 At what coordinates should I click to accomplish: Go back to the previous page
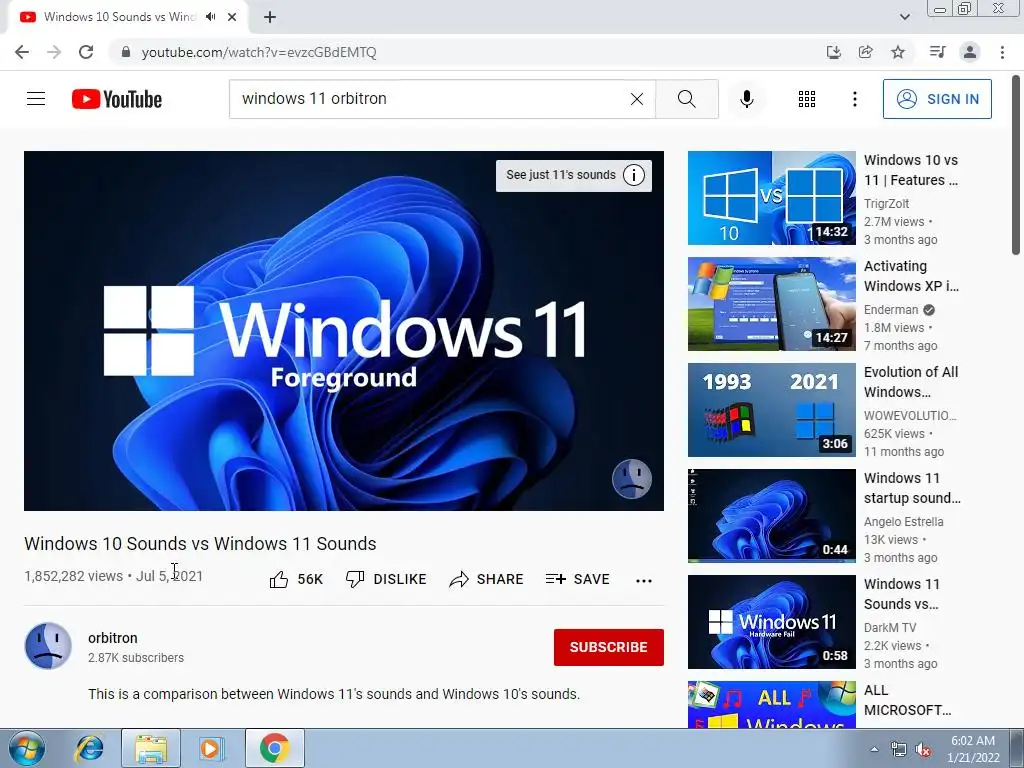click(x=22, y=52)
